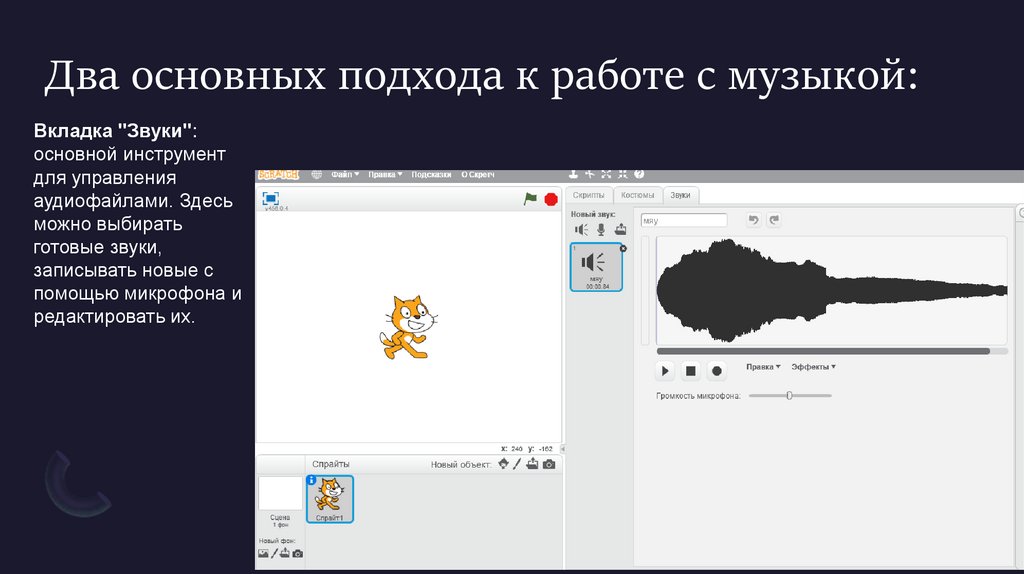The image size is (1024, 574).
Task: Click the Спрайты panel header
Action: (330, 464)
